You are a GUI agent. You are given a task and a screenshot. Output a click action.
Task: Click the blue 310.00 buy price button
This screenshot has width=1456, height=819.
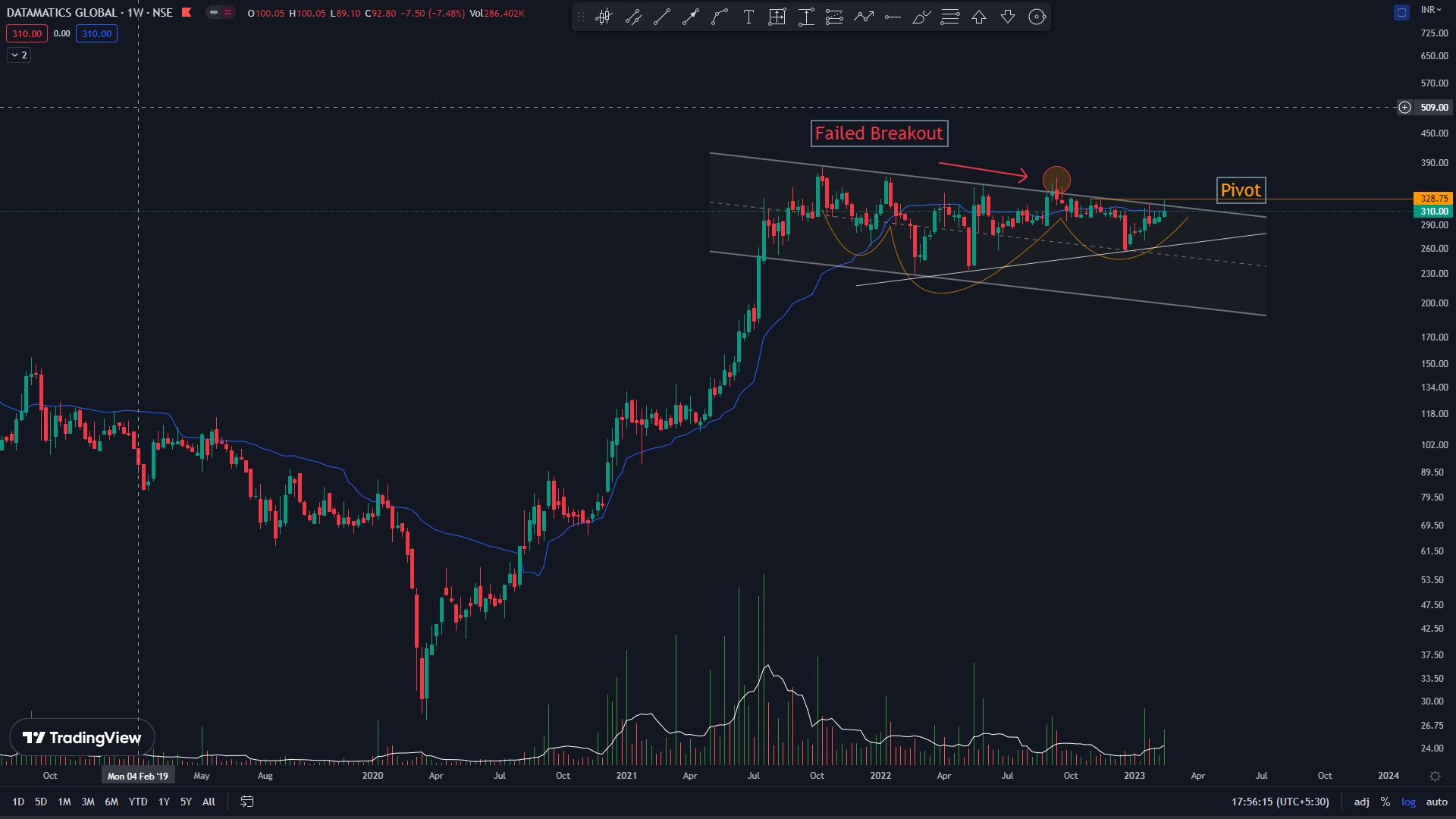coord(96,33)
